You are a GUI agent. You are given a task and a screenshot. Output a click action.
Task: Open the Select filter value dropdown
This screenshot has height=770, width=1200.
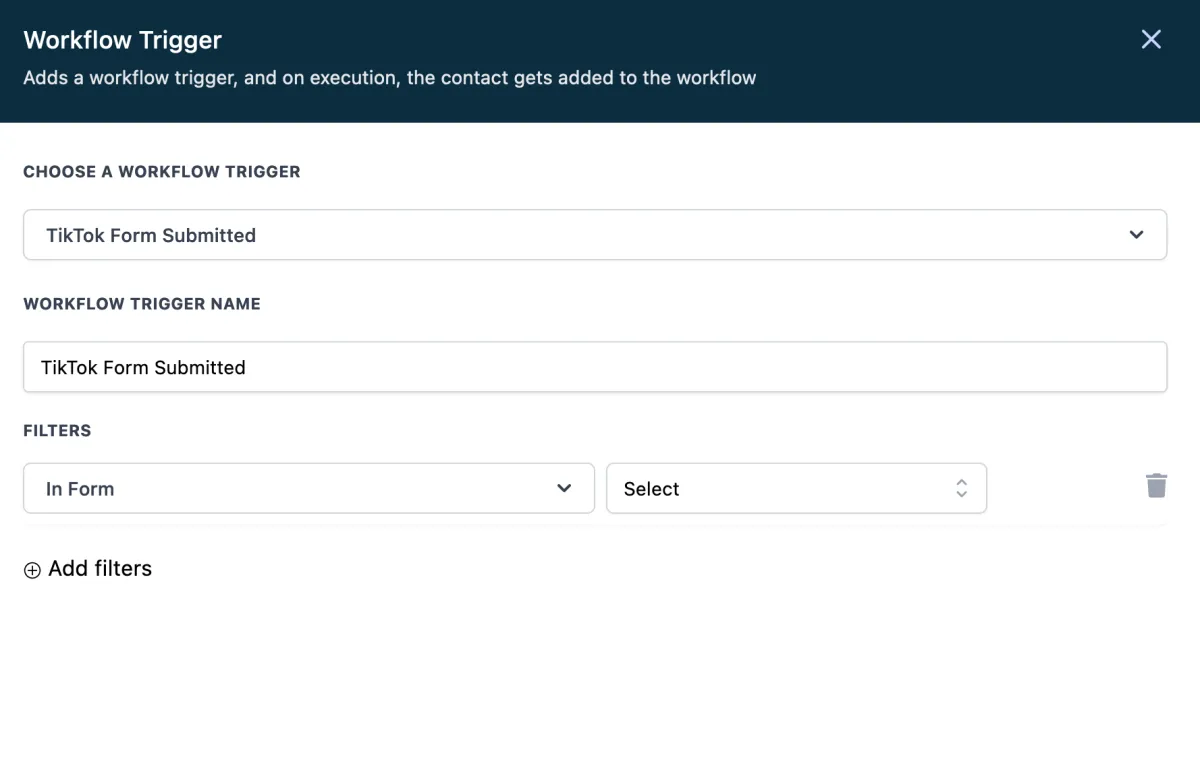point(795,488)
